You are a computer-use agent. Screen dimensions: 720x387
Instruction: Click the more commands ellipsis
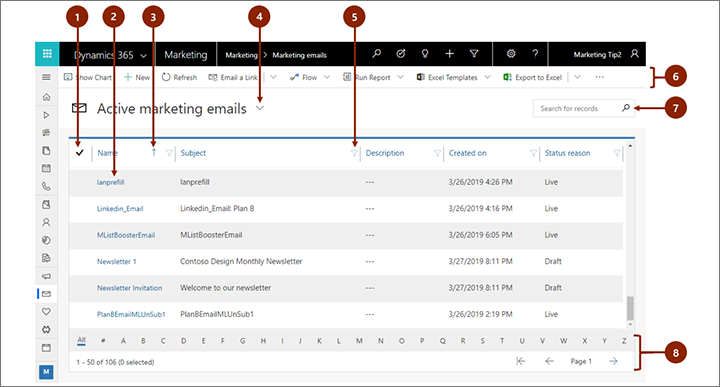tap(599, 77)
